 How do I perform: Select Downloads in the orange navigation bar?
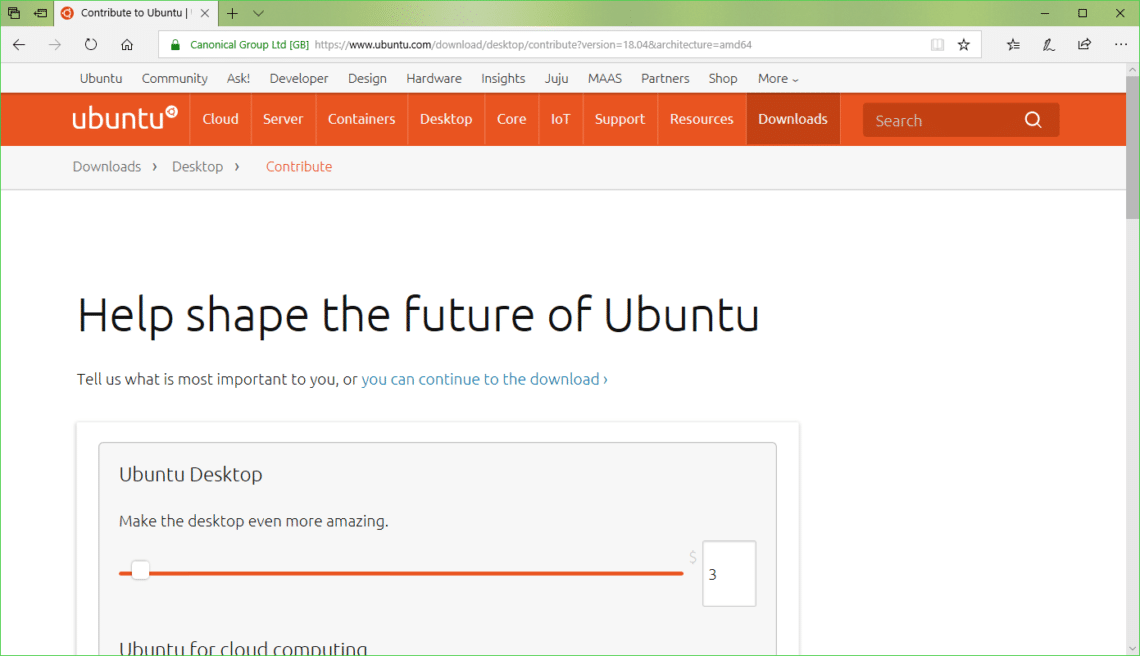(x=792, y=119)
